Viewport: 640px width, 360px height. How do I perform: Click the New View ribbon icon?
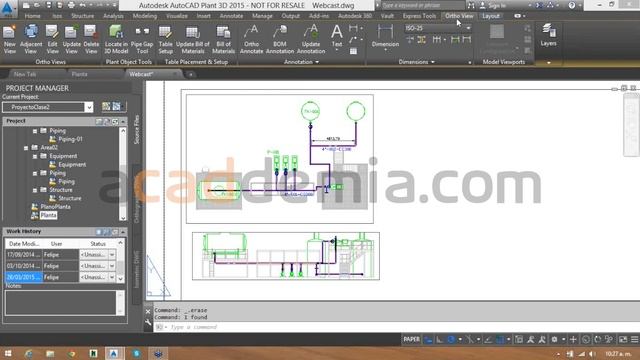tap(9, 39)
